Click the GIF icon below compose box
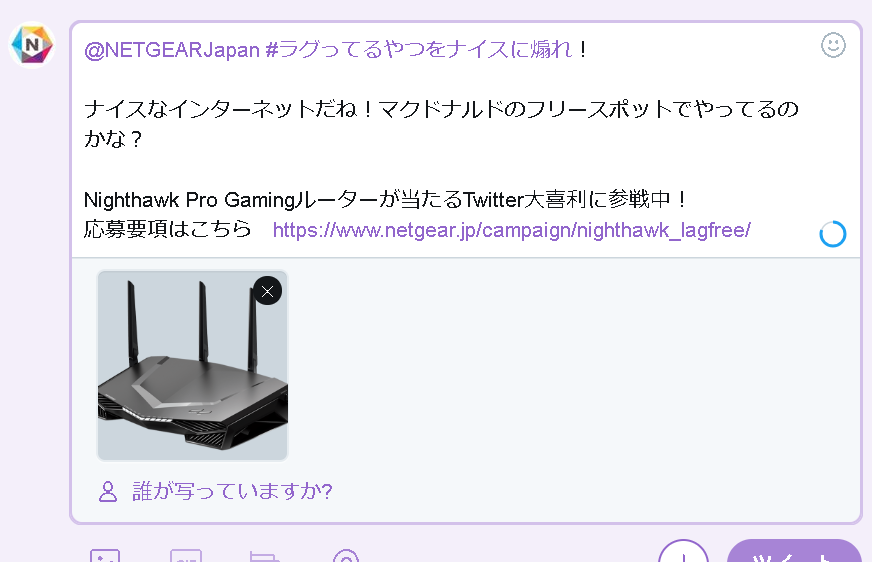The width and height of the screenshot is (872, 562). coord(186,556)
